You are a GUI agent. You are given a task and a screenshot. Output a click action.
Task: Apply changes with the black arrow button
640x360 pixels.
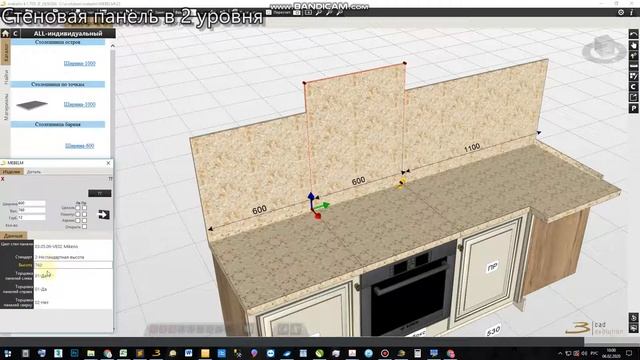(103, 215)
